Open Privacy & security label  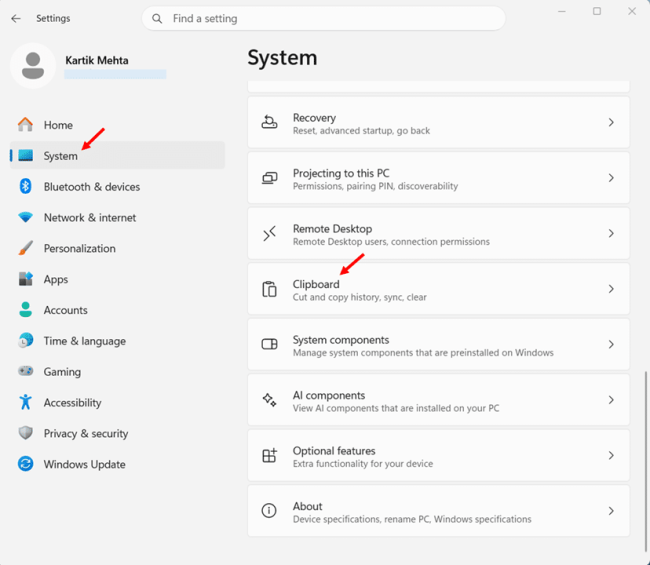[86, 434]
